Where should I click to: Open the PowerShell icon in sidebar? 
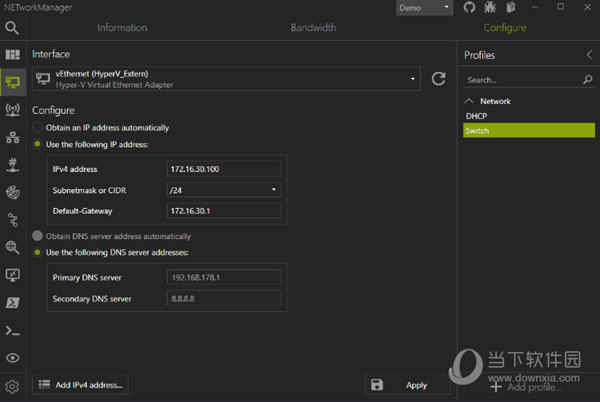pyautogui.click(x=12, y=302)
